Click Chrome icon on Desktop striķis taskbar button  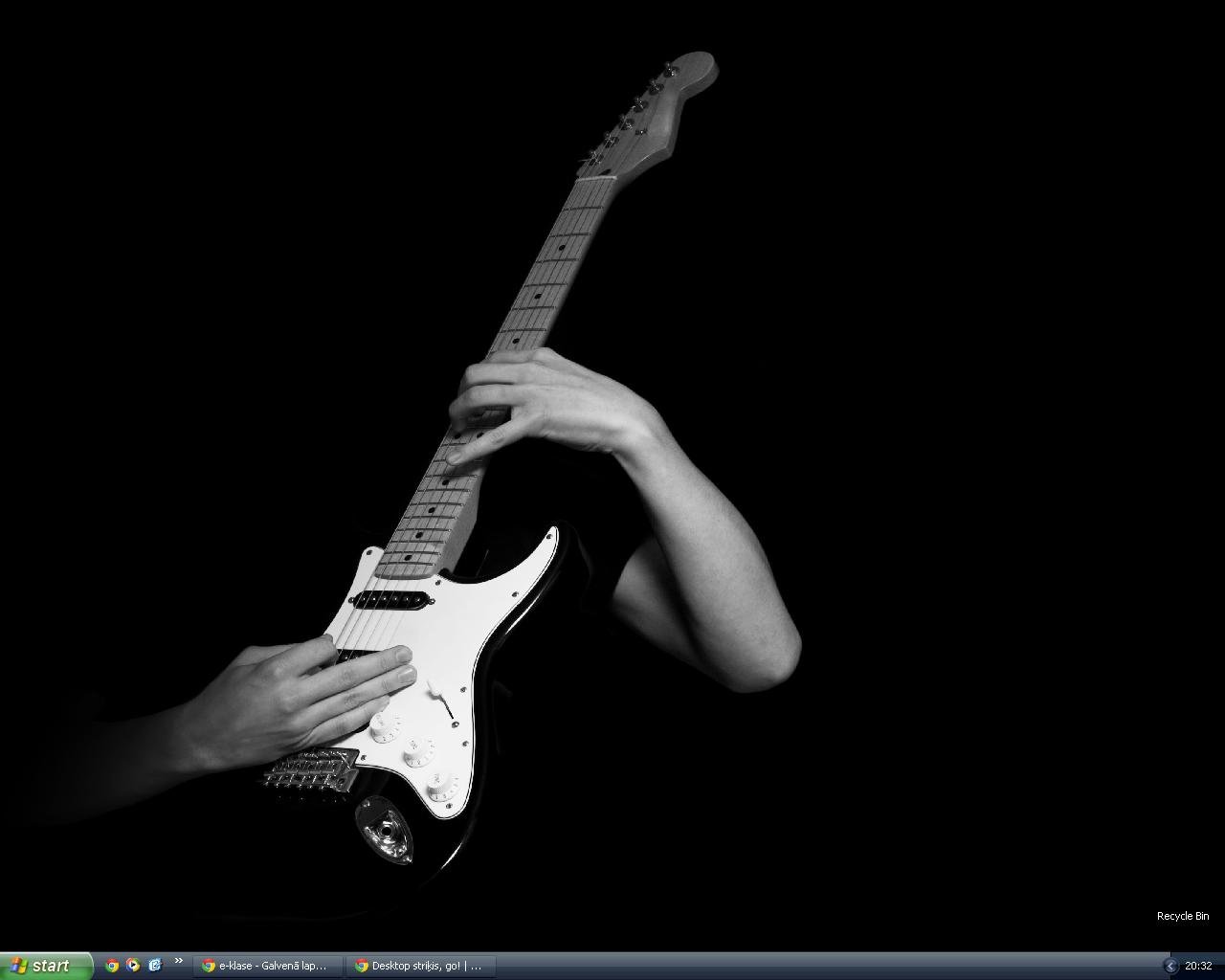click(362, 966)
